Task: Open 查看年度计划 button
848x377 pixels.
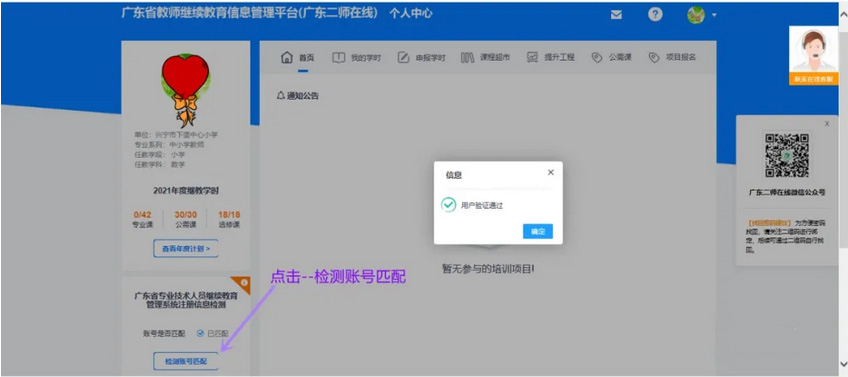Action: click(x=186, y=249)
